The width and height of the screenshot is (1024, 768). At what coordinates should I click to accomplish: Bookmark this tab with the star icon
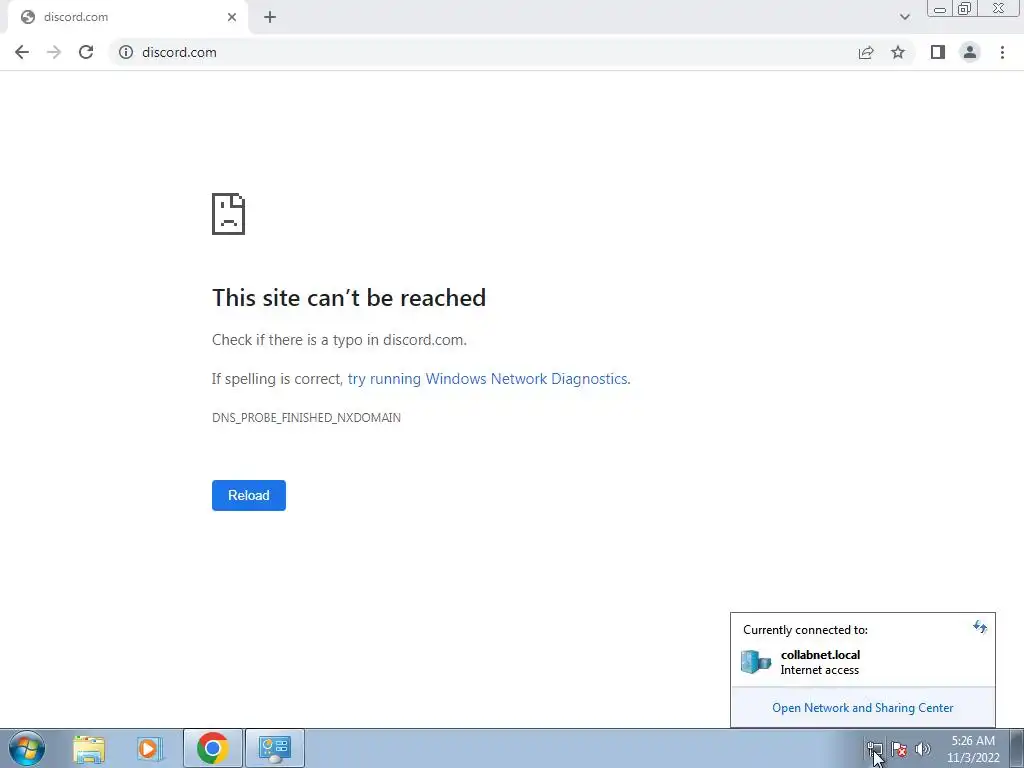(898, 52)
